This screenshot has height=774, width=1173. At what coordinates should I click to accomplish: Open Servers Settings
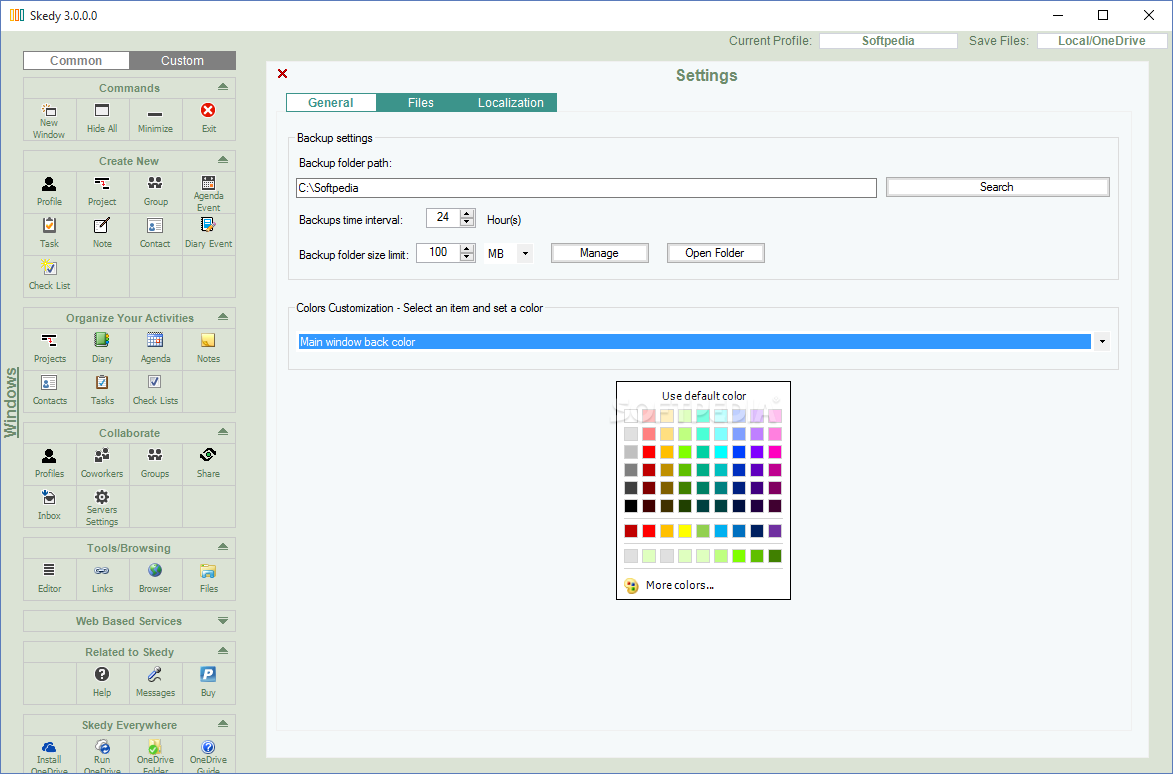pyautogui.click(x=102, y=507)
